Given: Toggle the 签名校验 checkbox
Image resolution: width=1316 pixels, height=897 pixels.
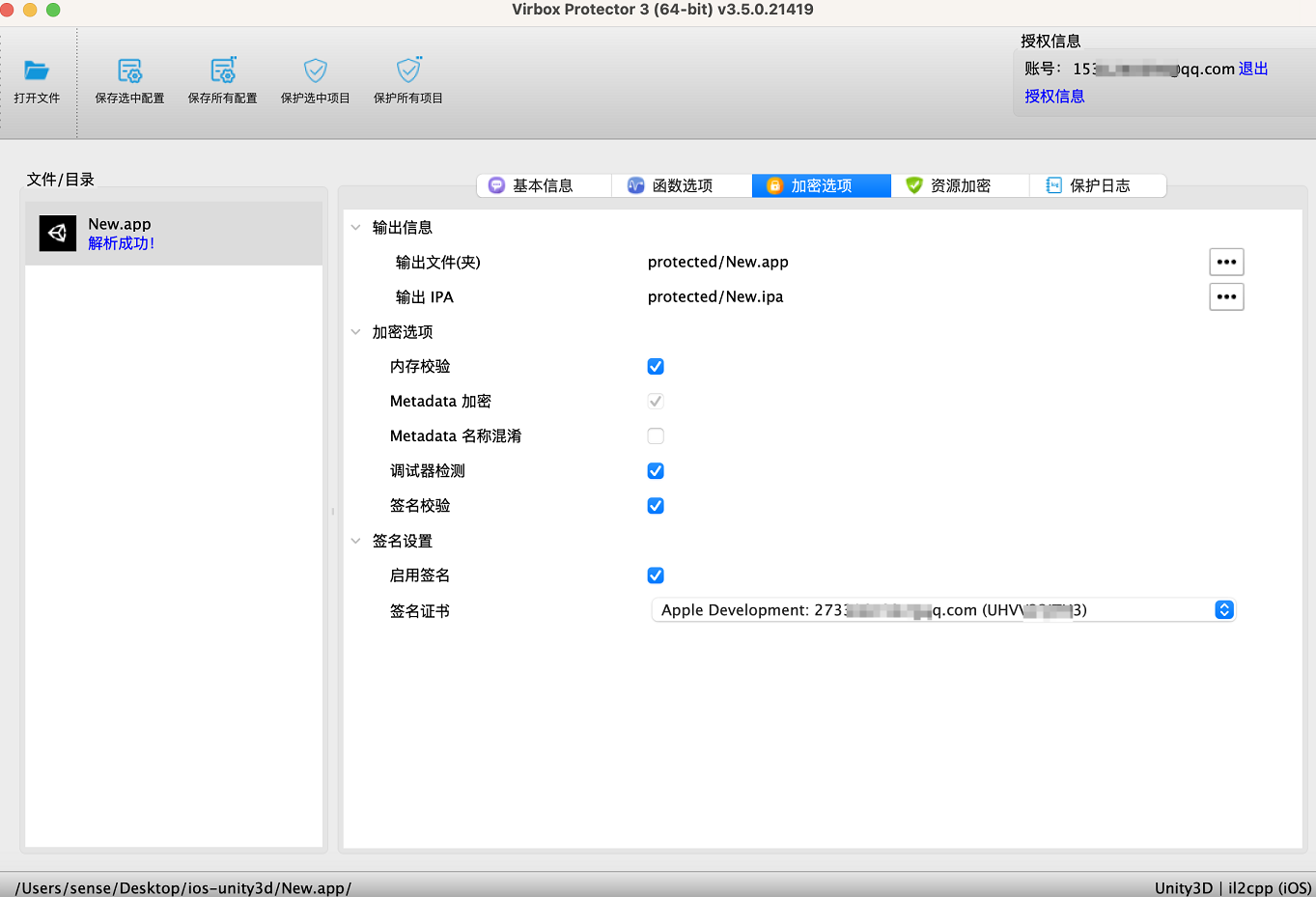Looking at the screenshot, I should (656, 506).
